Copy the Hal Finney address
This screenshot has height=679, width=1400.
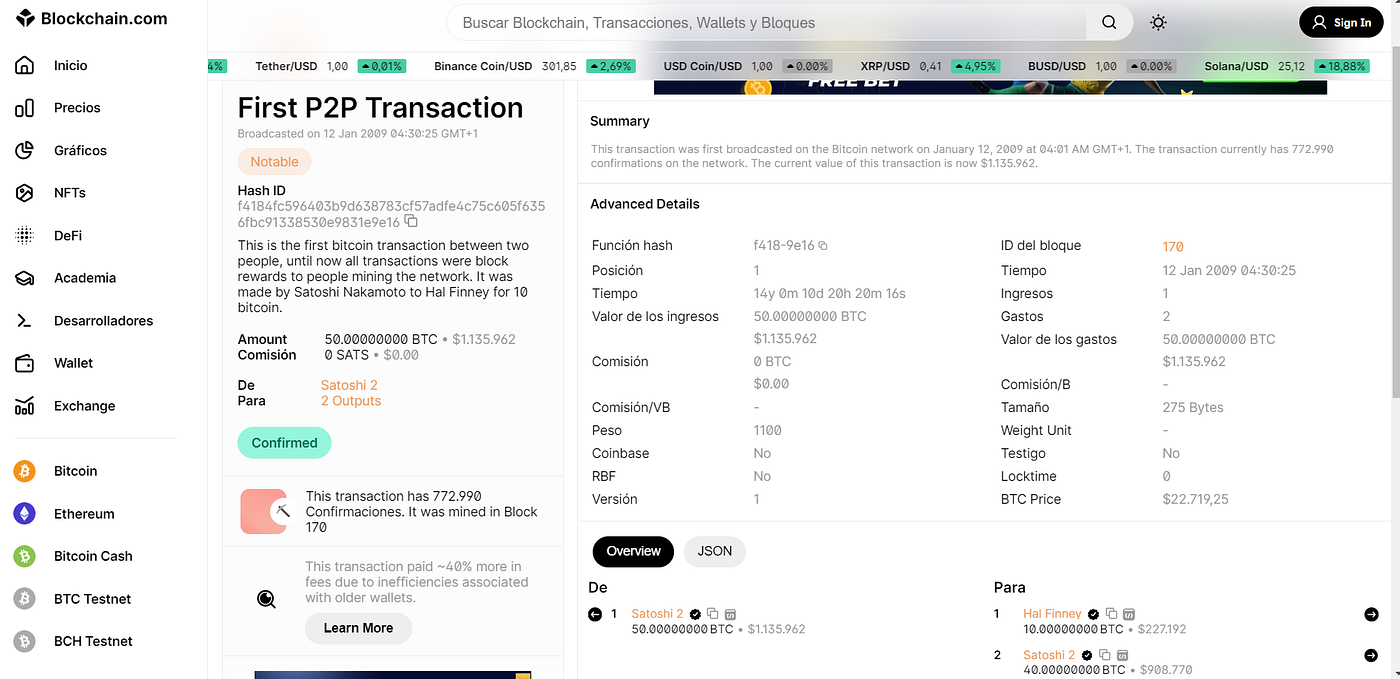point(1112,614)
